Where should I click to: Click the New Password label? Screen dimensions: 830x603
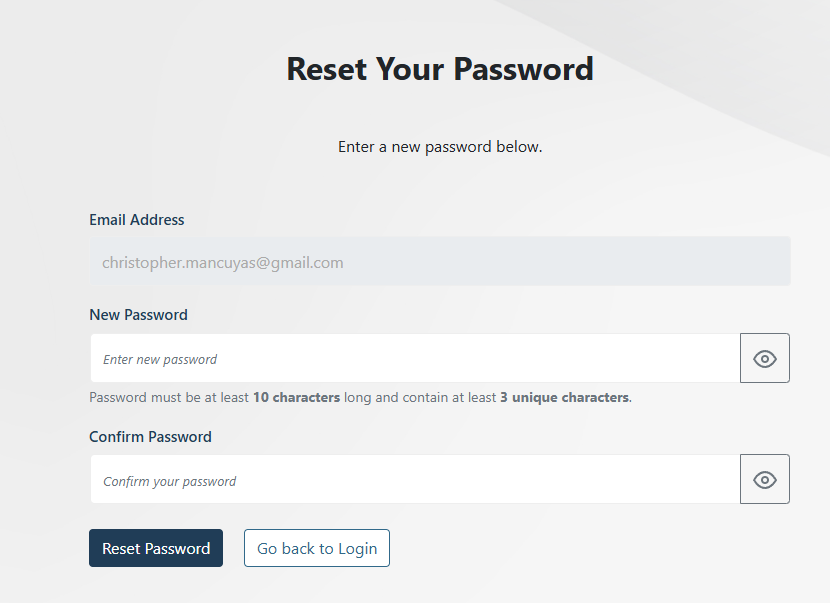pyautogui.click(x=138, y=314)
